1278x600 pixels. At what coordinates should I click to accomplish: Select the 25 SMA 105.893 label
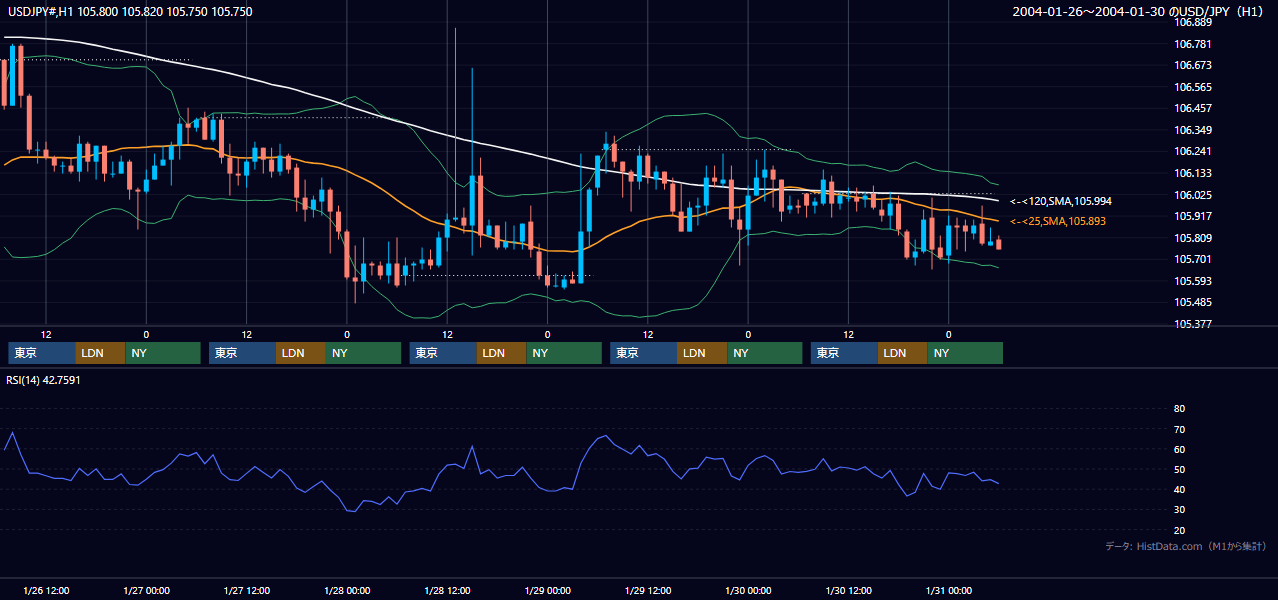pos(1058,221)
